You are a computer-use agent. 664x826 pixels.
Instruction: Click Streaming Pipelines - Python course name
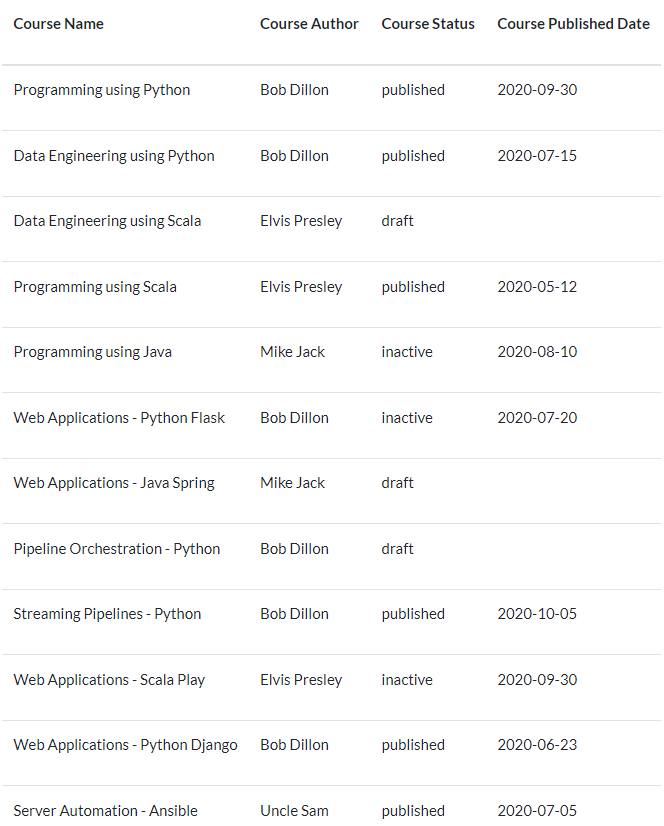(108, 614)
